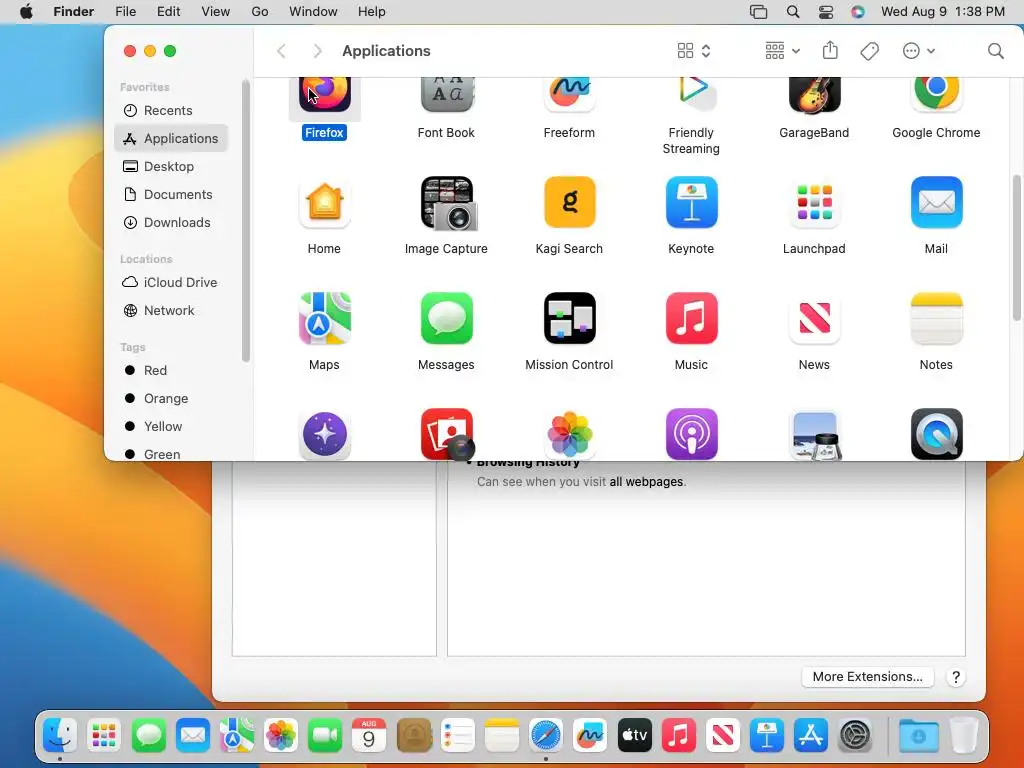Open the Action ellipsis menu
Viewport: 1024px width, 768px height.
click(x=919, y=51)
